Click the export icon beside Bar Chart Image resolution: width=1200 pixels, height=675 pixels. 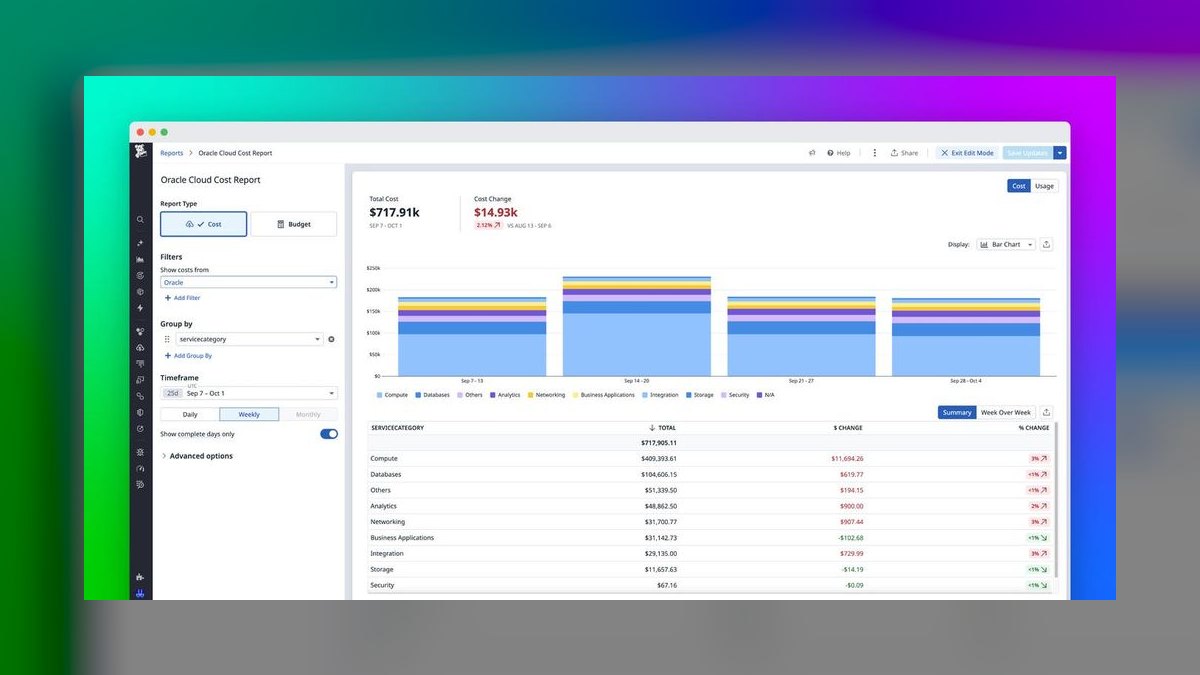tap(1046, 244)
